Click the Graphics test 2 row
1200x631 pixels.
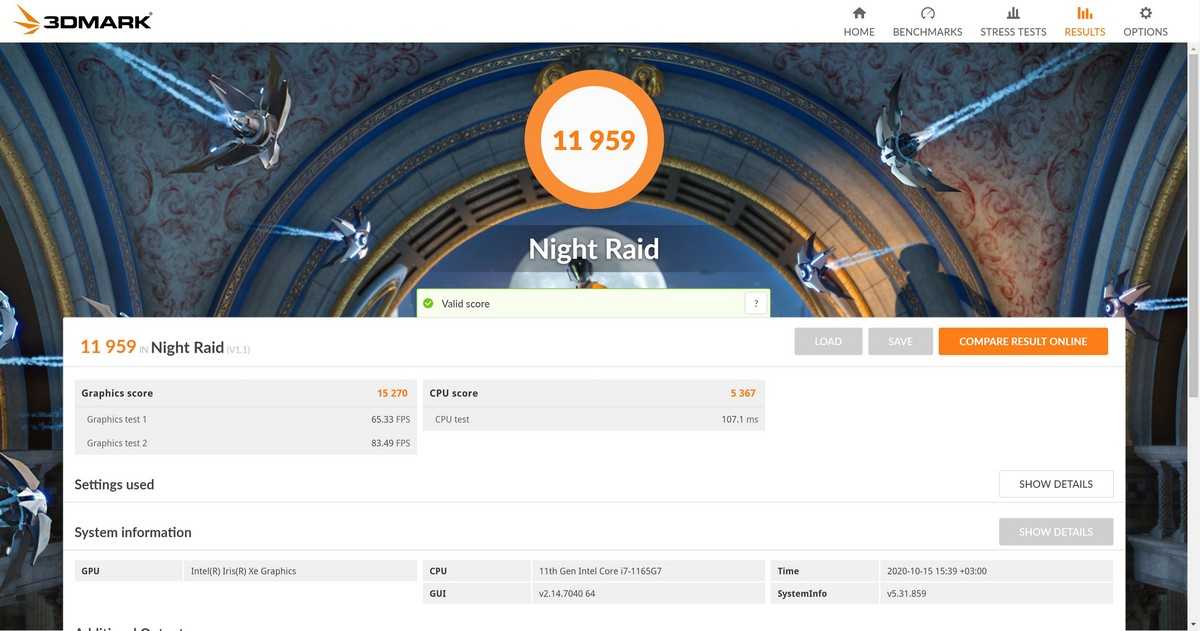point(245,443)
